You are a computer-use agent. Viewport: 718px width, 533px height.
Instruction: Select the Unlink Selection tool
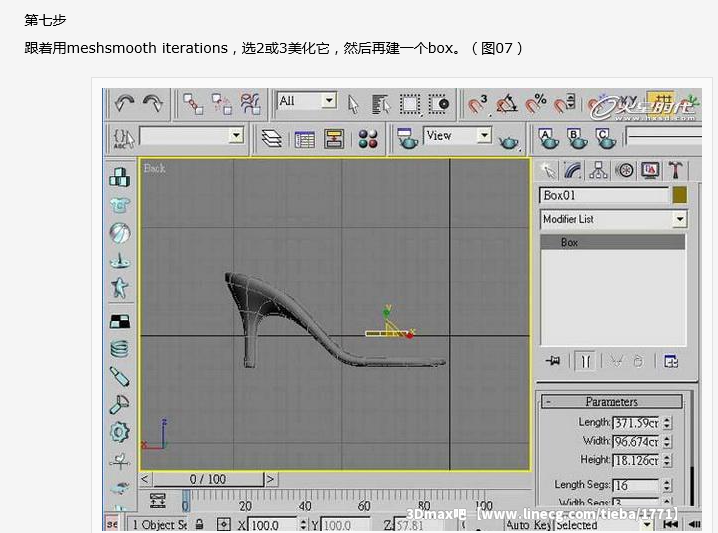click(222, 104)
